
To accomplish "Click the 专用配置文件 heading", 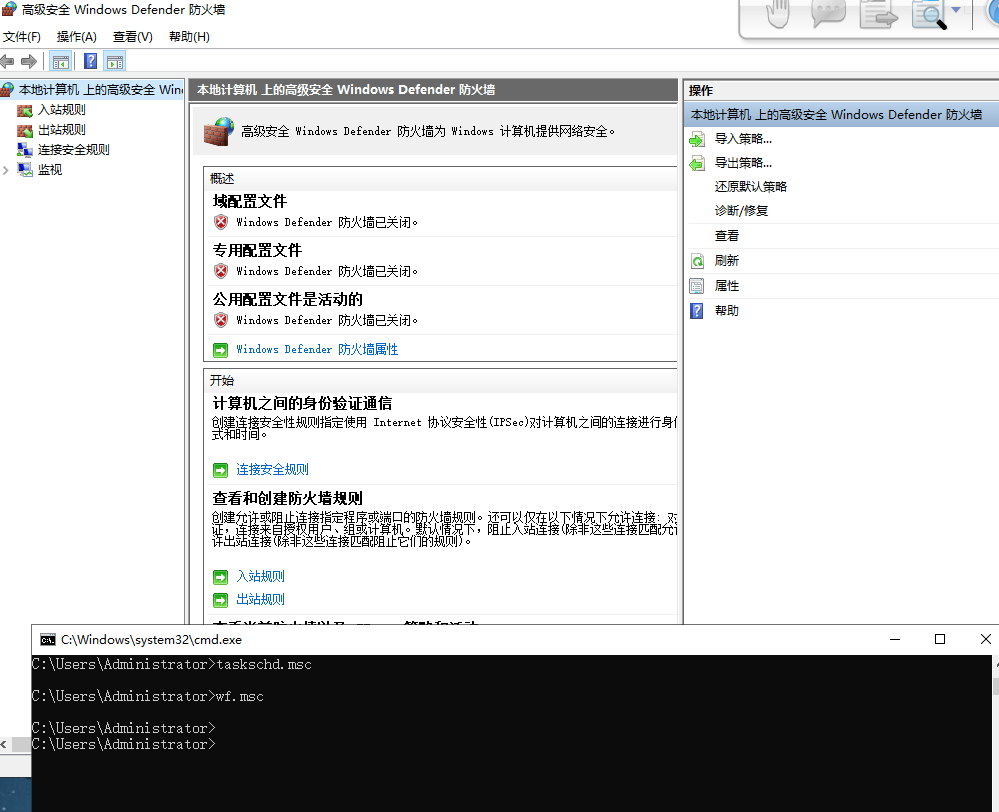I will 257,250.
